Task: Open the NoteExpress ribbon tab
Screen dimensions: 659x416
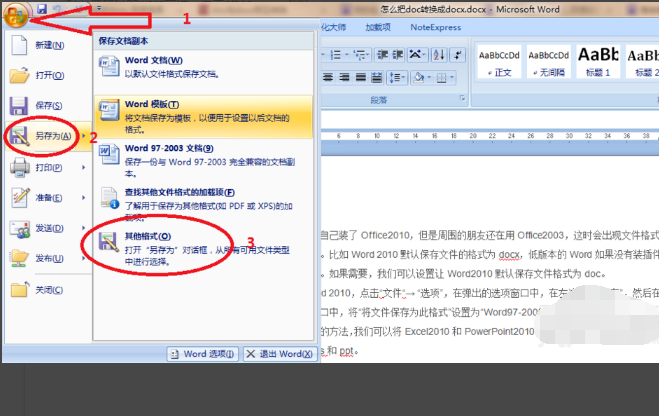Action: (435, 27)
